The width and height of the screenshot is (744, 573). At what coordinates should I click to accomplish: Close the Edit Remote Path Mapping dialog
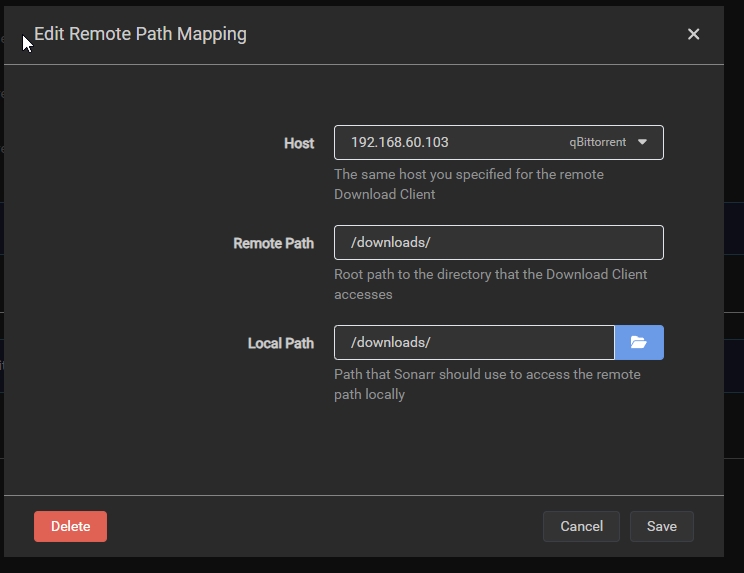click(x=693, y=34)
